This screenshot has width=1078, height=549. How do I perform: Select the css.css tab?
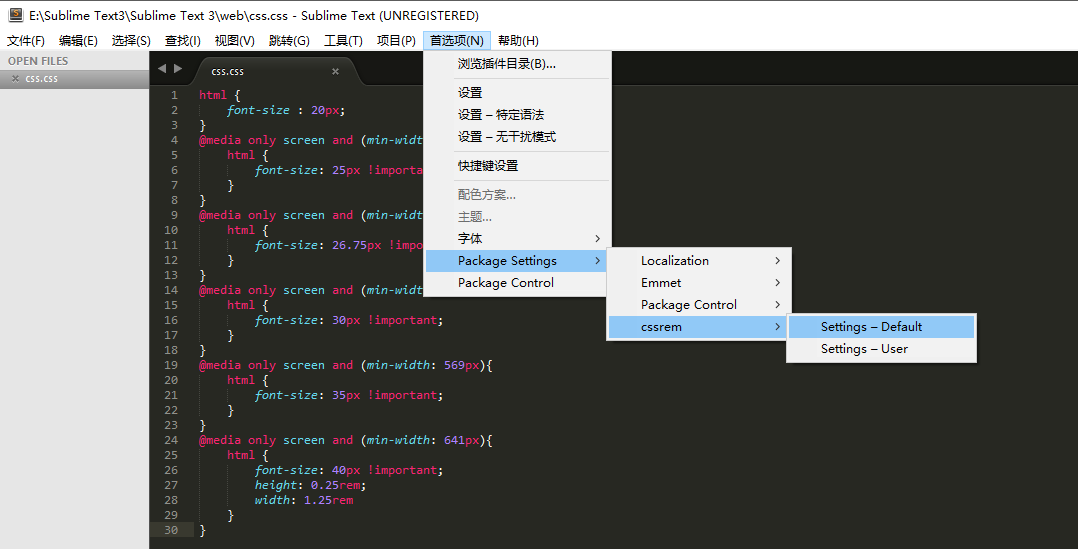[275, 71]
